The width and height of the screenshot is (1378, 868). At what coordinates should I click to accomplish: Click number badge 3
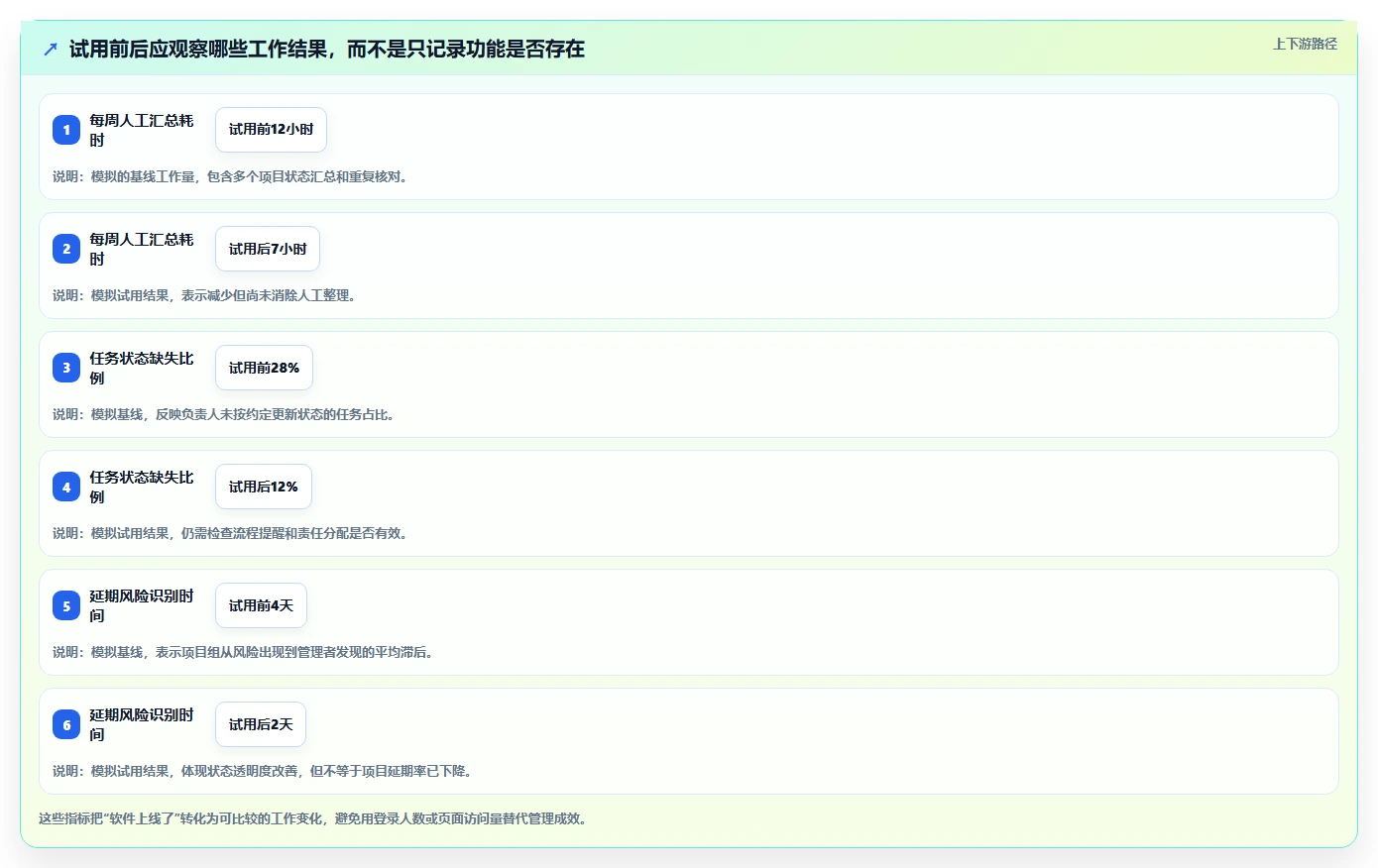click(66, 368)
